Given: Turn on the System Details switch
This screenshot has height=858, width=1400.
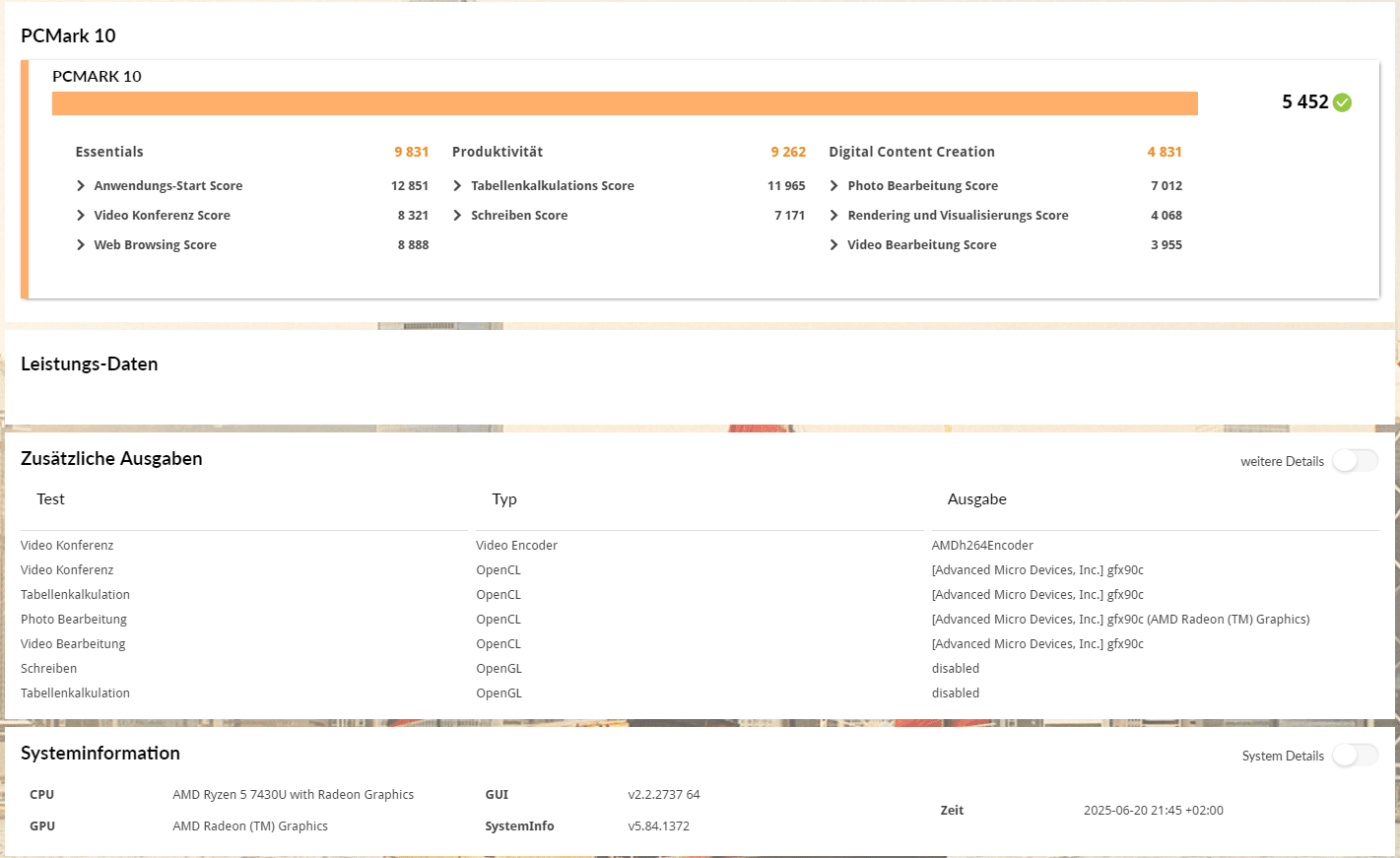Looking at the screenshot, I should click(1355, 756).
